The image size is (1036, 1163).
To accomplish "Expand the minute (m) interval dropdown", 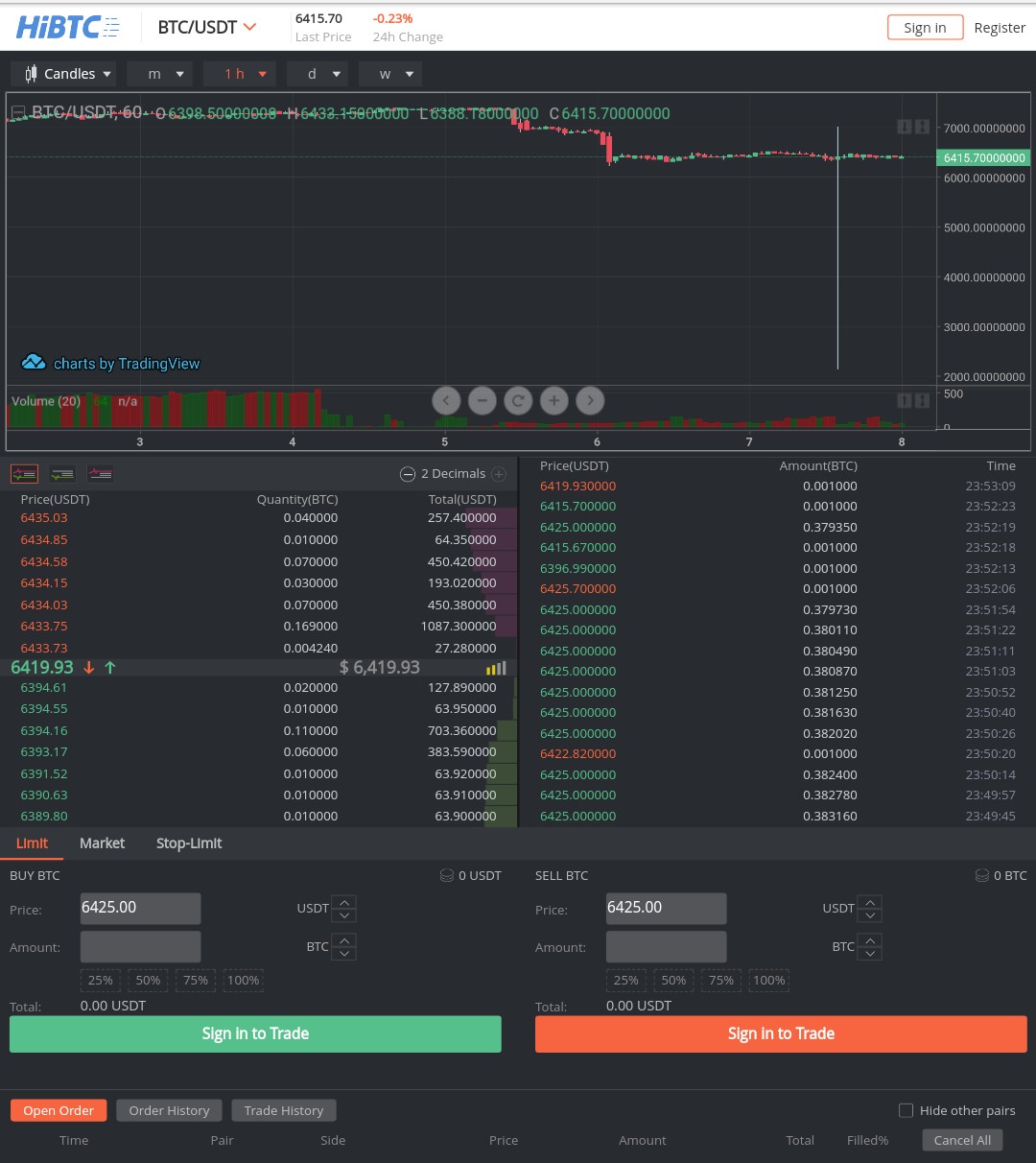I will 159,74.
